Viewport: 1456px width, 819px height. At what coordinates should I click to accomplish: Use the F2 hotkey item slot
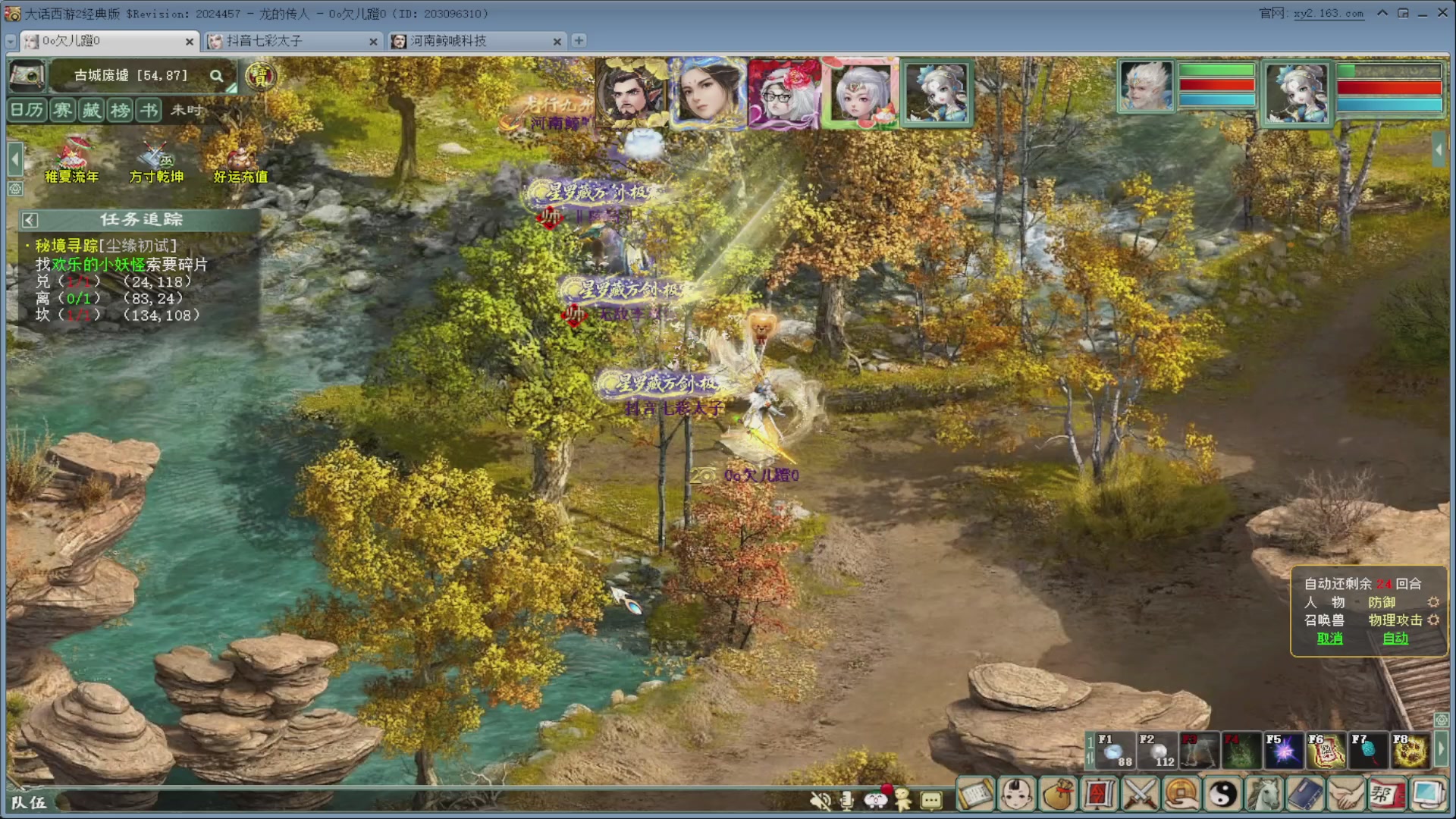[x=1157, y=751]
